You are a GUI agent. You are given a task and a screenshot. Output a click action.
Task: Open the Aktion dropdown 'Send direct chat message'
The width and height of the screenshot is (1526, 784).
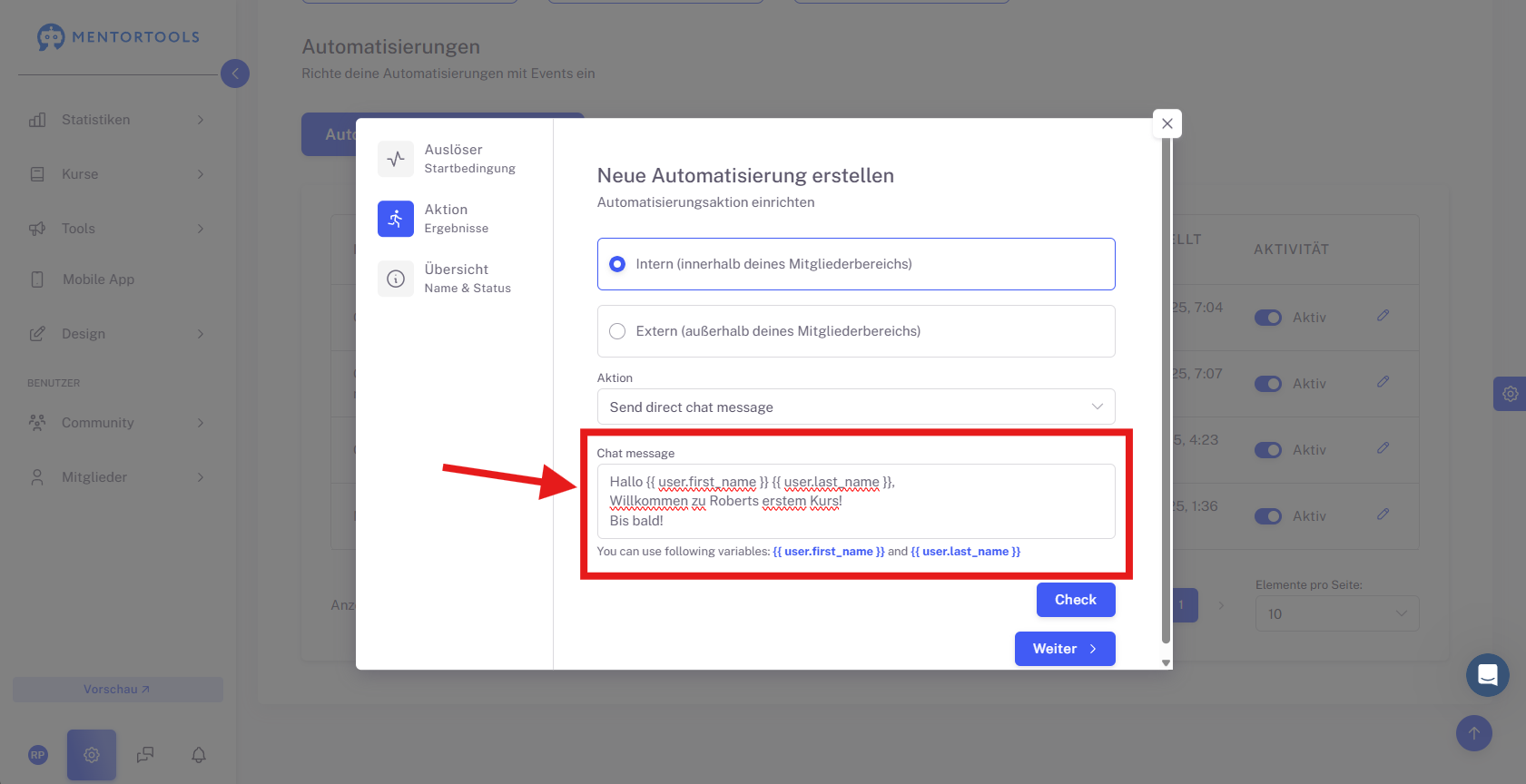856,407
